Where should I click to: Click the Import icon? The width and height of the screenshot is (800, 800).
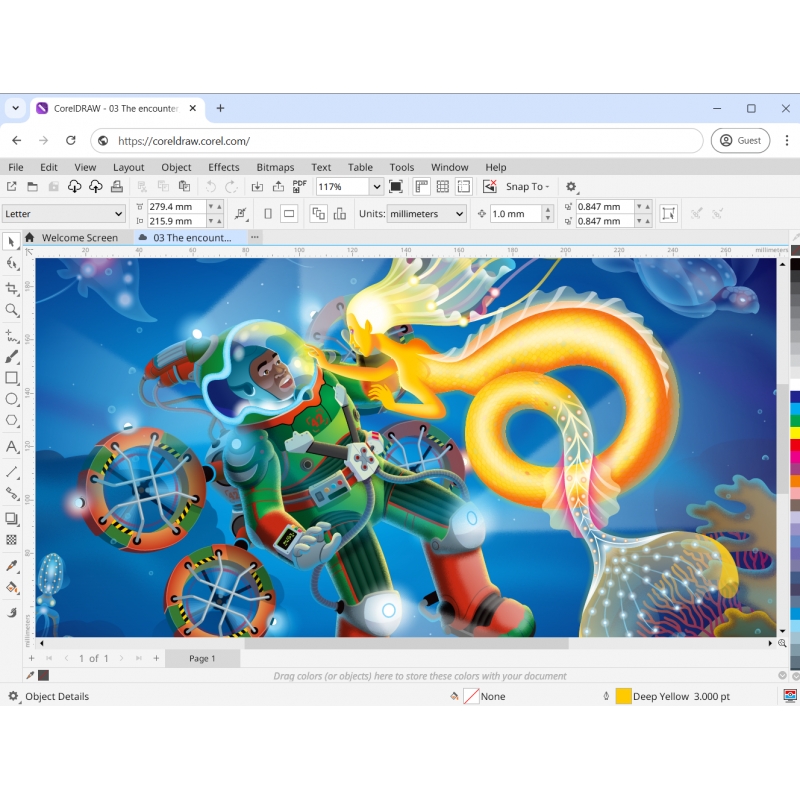[257, 187]
